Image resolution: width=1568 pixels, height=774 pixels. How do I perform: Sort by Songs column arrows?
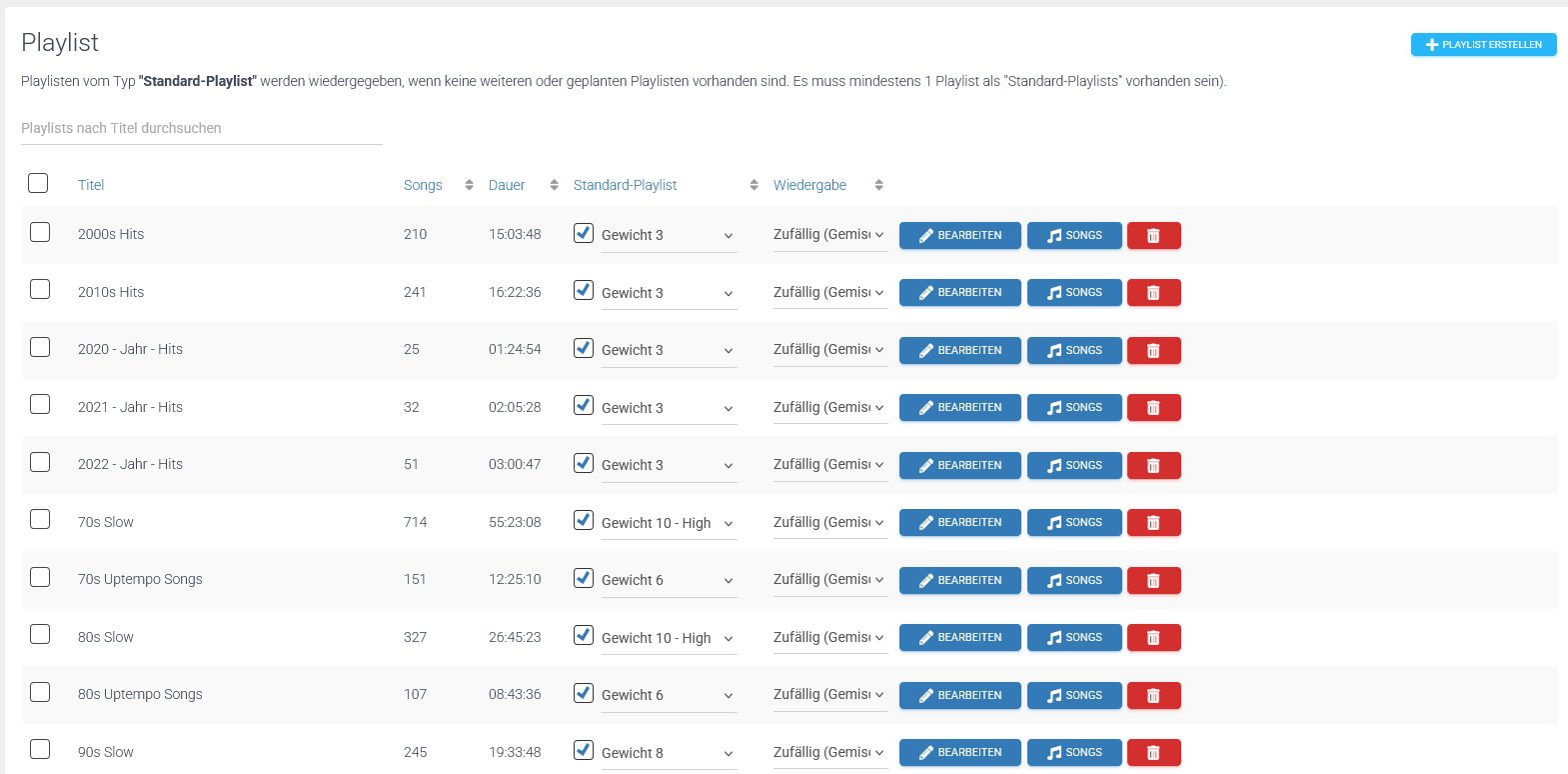pyautogui.click(x=469, y=185)
